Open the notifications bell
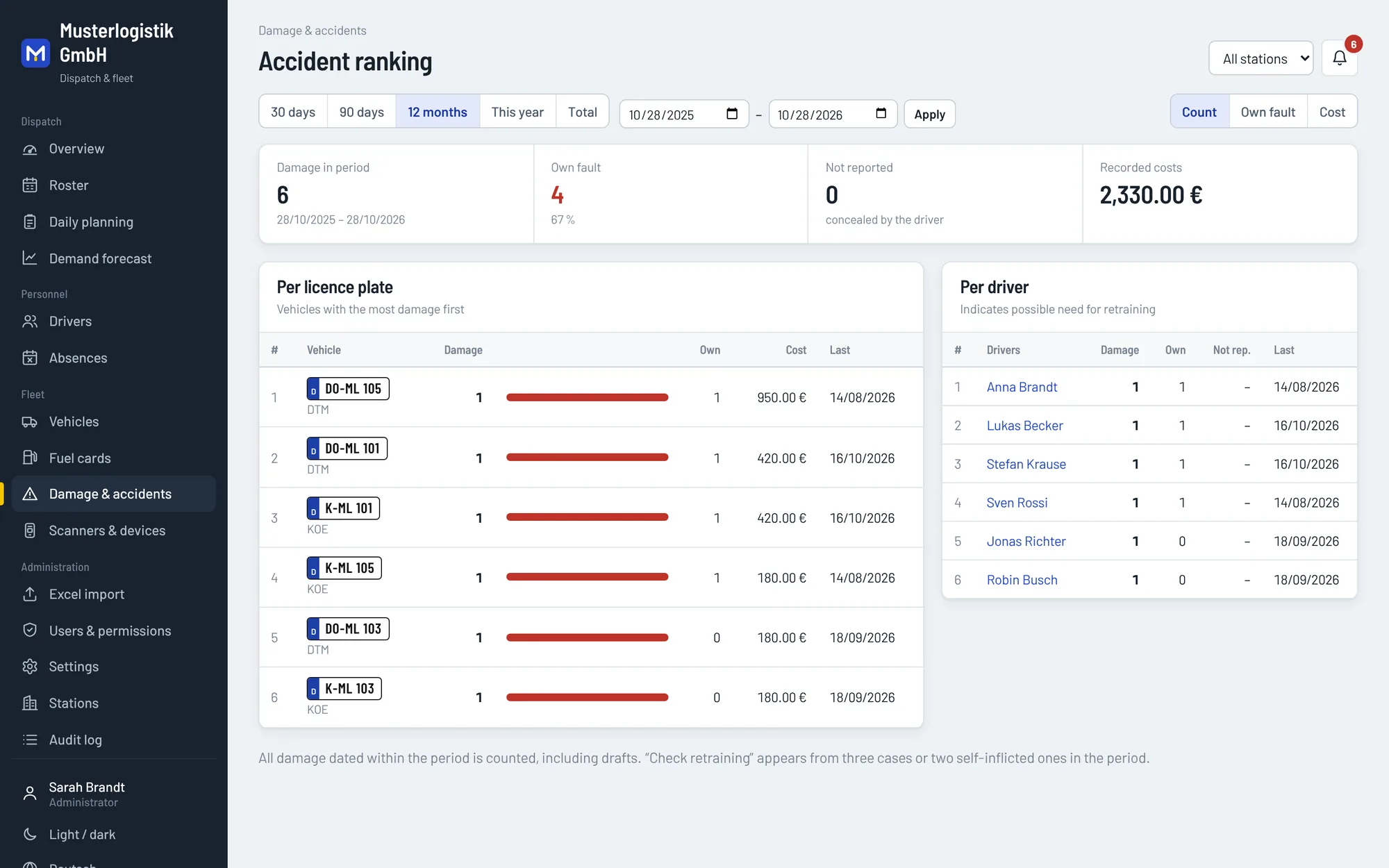 click(x=1339, y=58)
